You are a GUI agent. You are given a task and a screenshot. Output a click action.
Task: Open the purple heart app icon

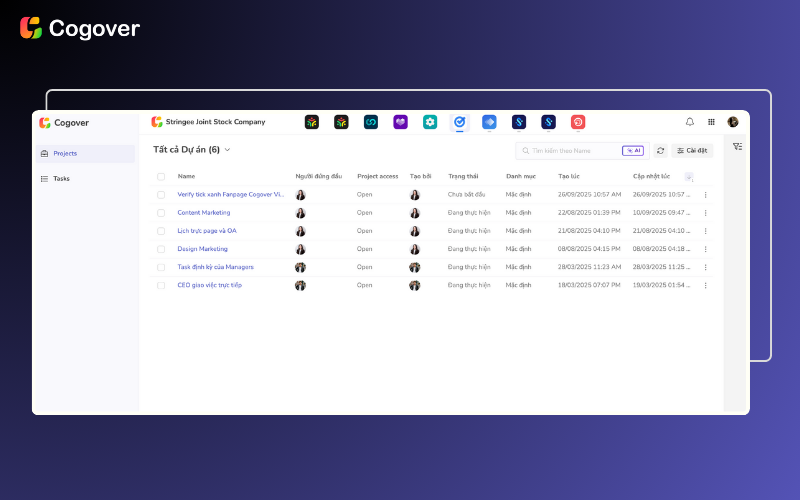coord(400,122)
